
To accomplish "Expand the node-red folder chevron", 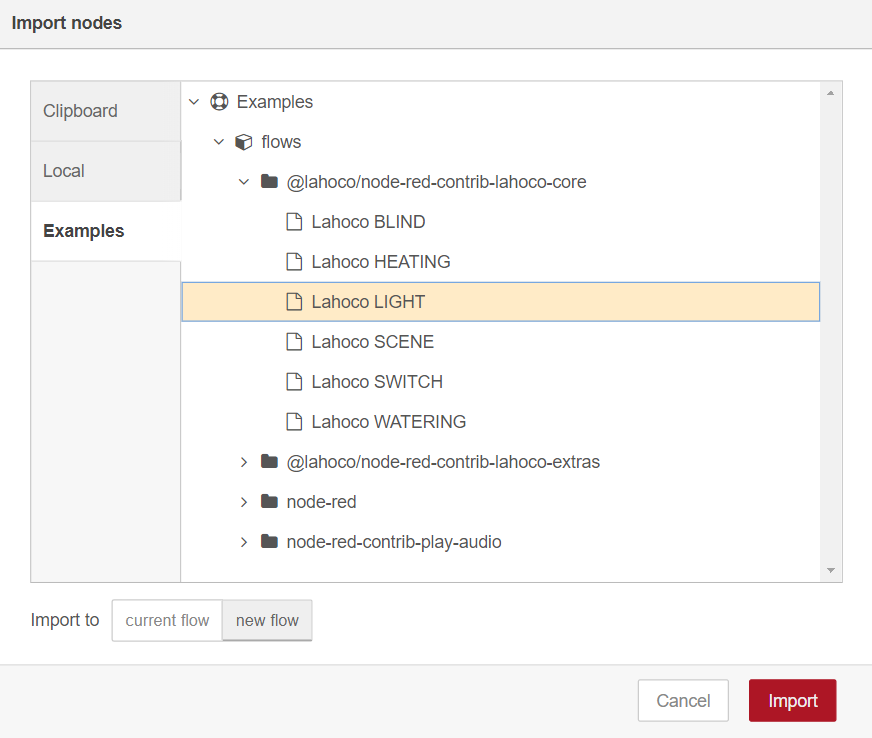I will pos(243,502).
